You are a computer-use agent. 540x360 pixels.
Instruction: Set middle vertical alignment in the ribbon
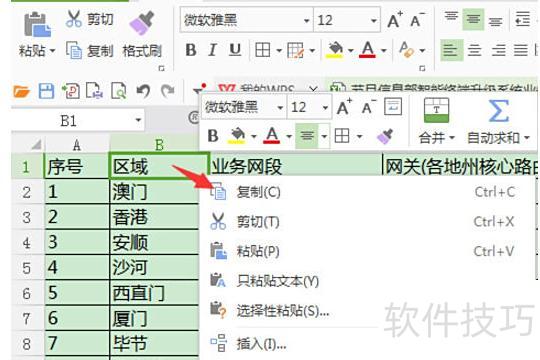point(473,19)
